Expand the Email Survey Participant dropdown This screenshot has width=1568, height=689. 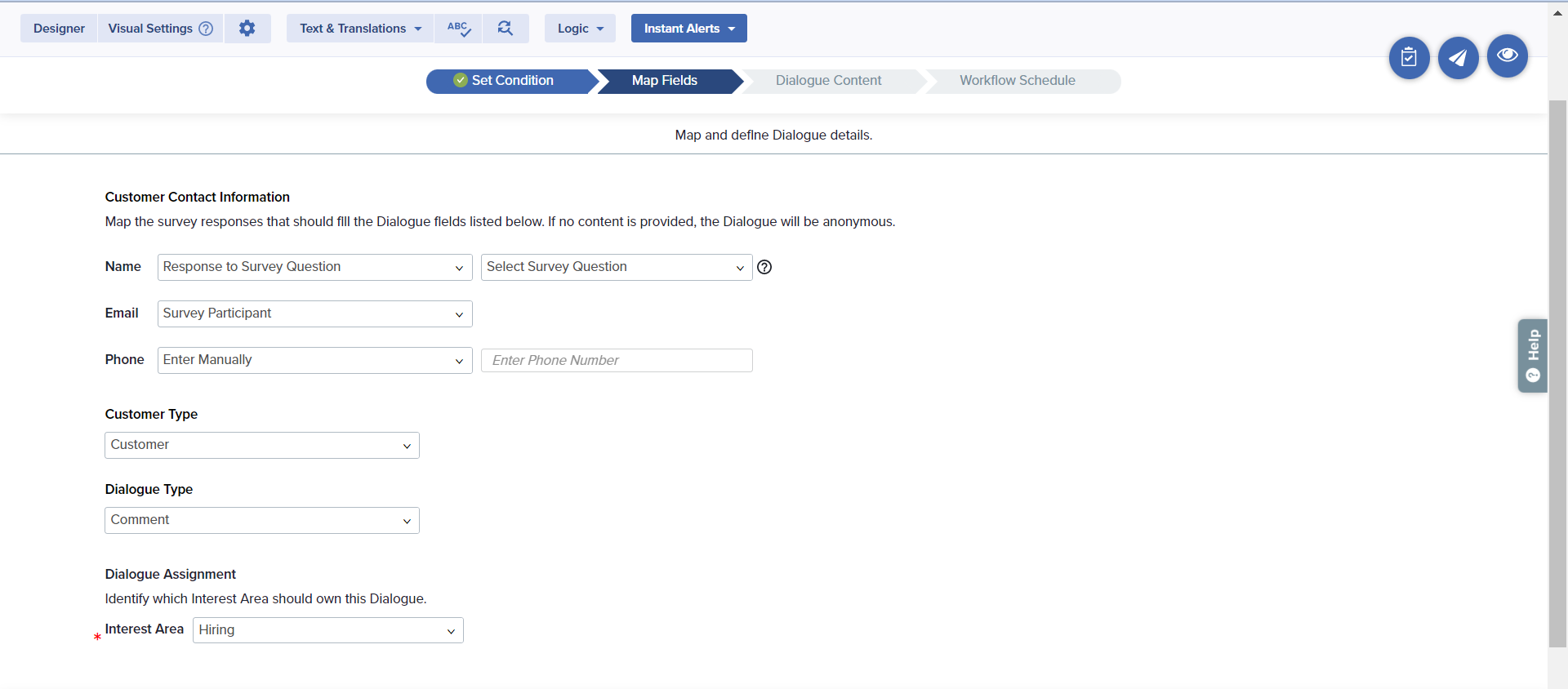pyautogui.click(x=314, y=313)
